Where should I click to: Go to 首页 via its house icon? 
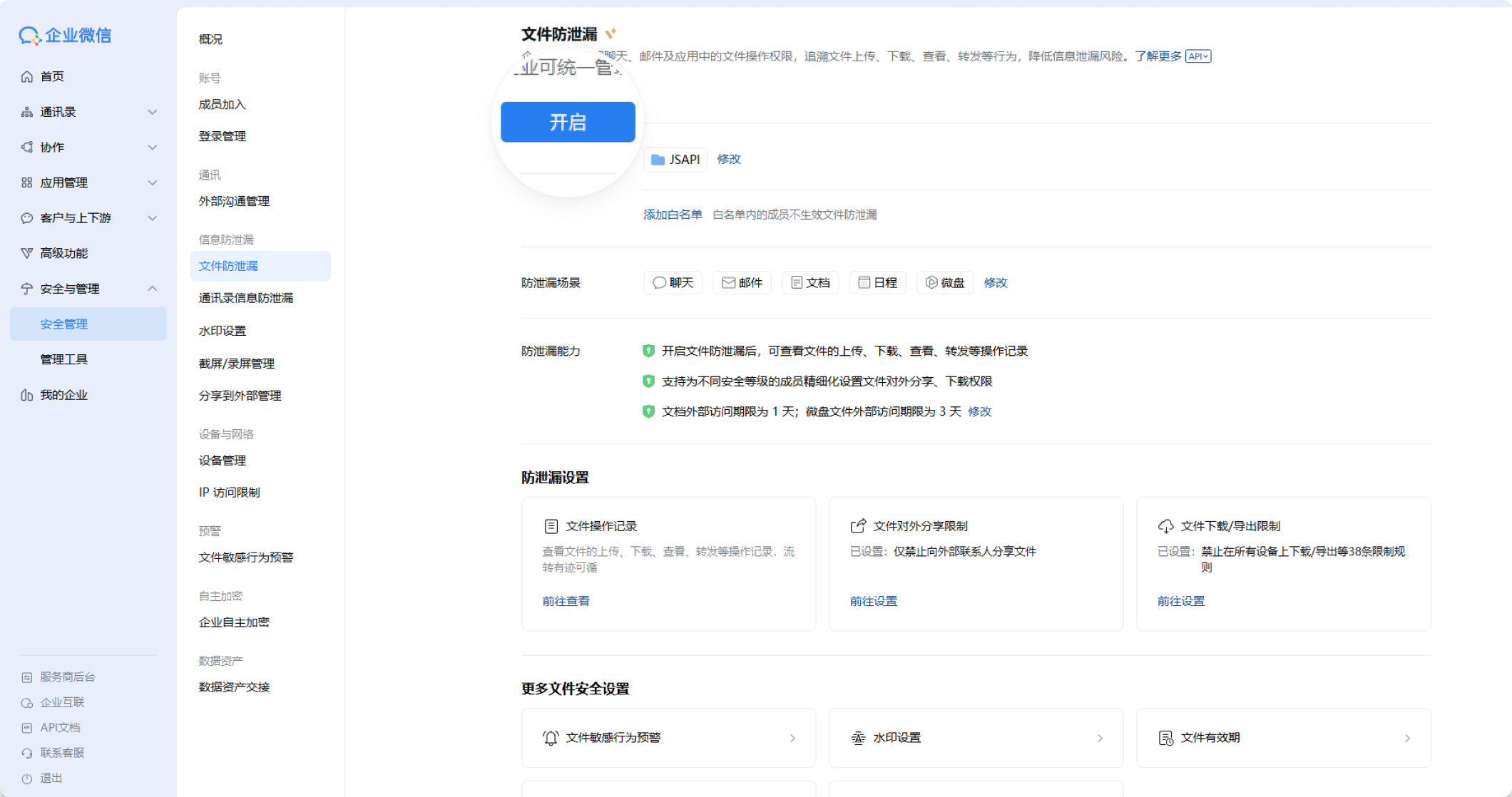[27, 76]
